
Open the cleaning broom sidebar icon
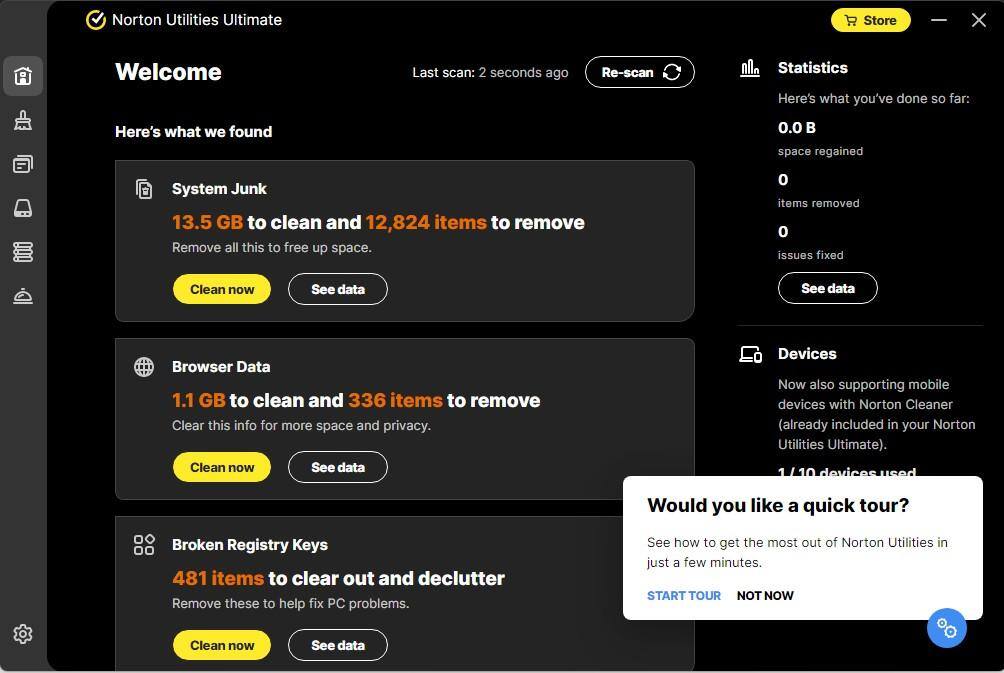tap(23, 120)
